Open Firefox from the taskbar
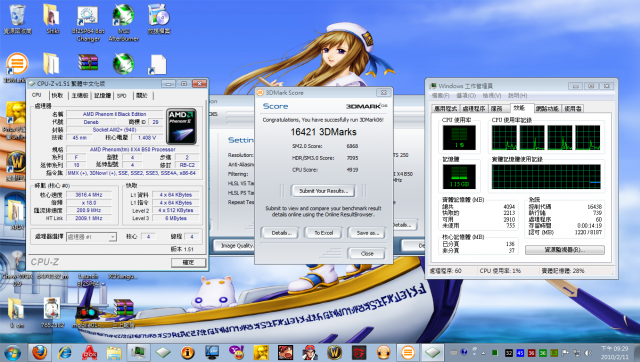 coord(40,352)
